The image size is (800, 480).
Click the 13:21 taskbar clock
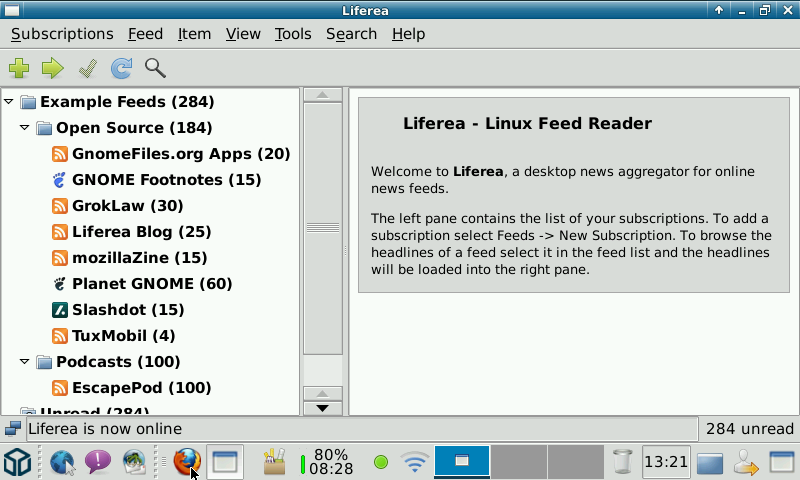point(666,462)
